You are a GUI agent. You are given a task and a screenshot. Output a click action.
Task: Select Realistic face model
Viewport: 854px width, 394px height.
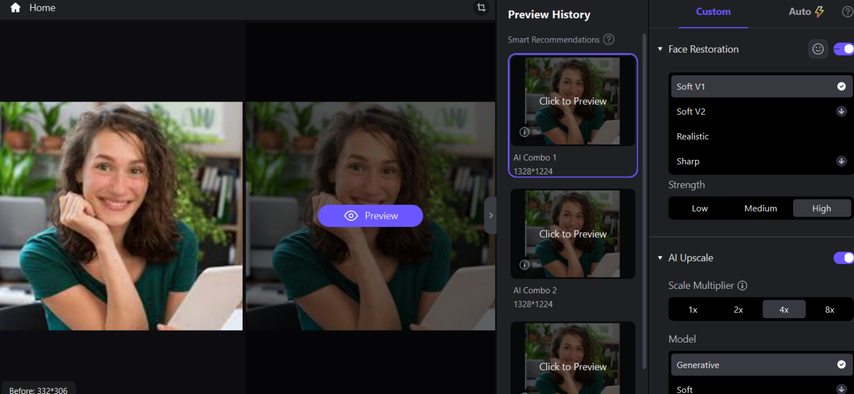click(761, 137)
